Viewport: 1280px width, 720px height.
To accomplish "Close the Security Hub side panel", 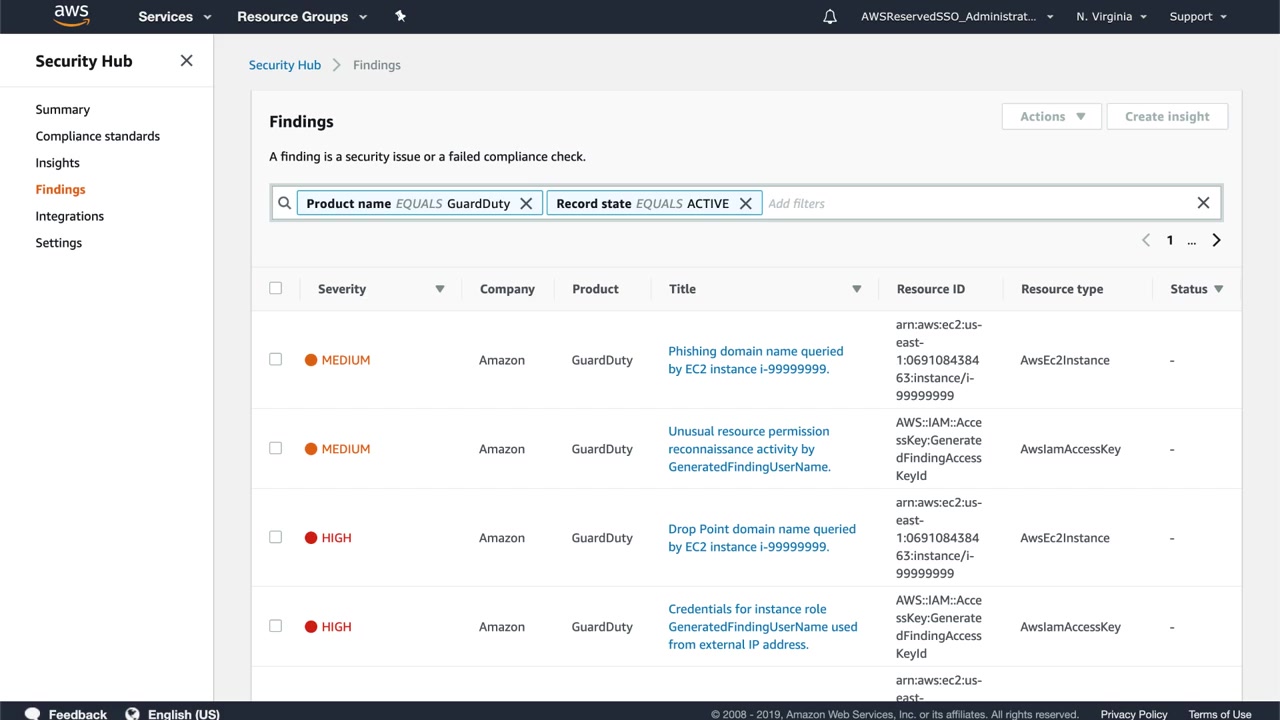I will [186, 61].
